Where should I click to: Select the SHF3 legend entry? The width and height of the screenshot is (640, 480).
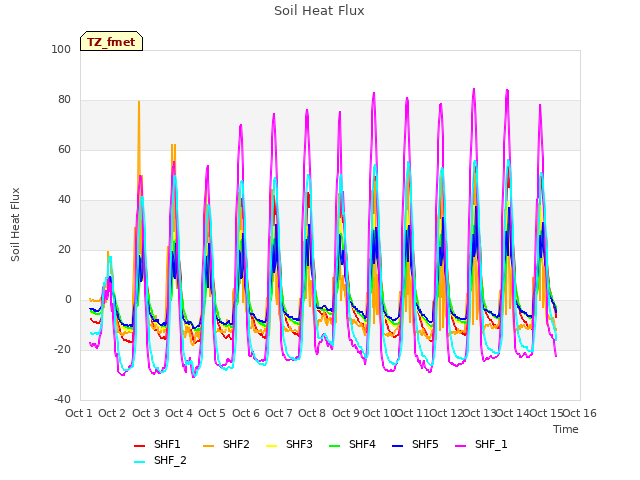click(x=289, y=444)
